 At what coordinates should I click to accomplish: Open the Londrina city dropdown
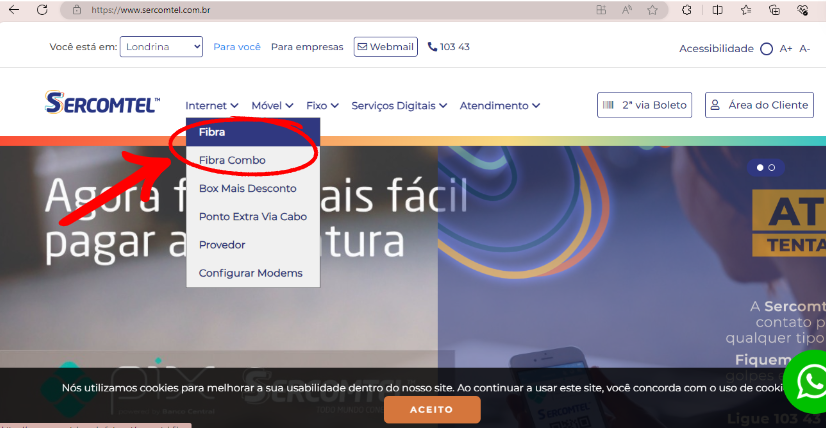[x=161, y=46]
